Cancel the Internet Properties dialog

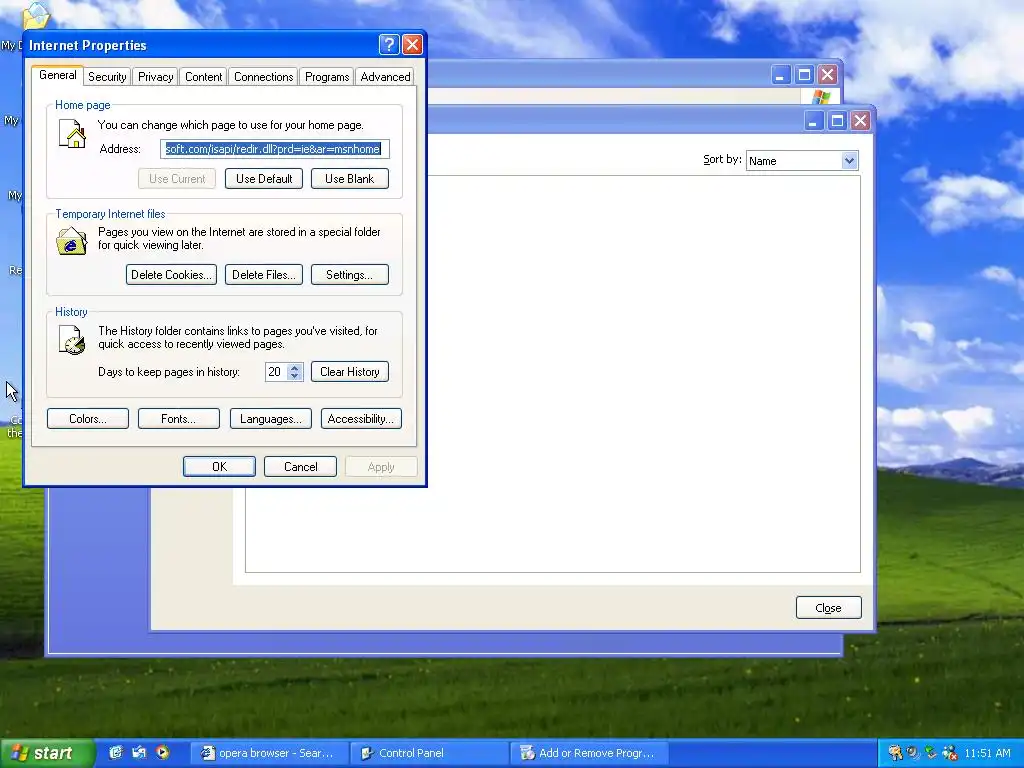coord(300,467)
